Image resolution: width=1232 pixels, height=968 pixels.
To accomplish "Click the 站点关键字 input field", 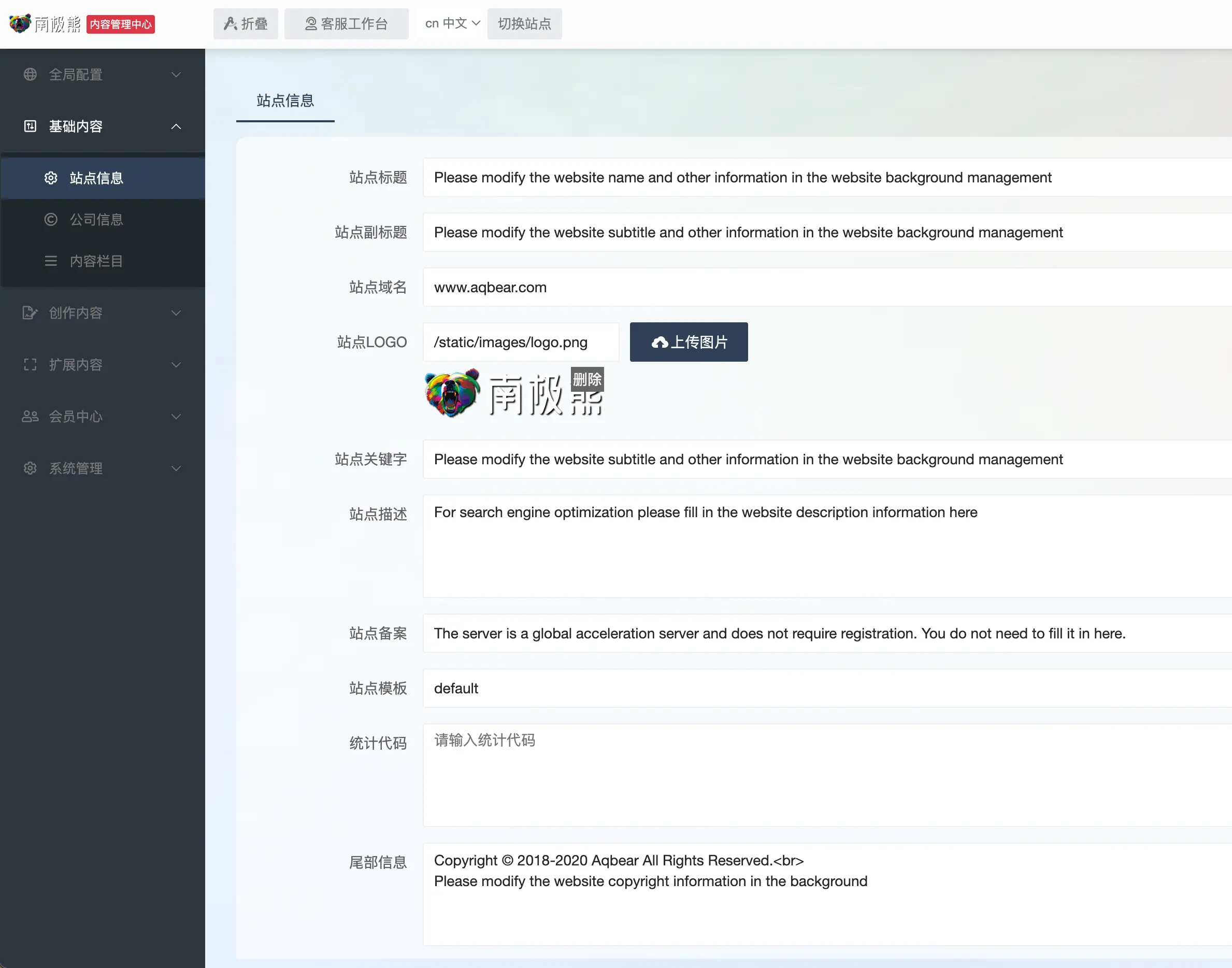I will tap(827, 459).
